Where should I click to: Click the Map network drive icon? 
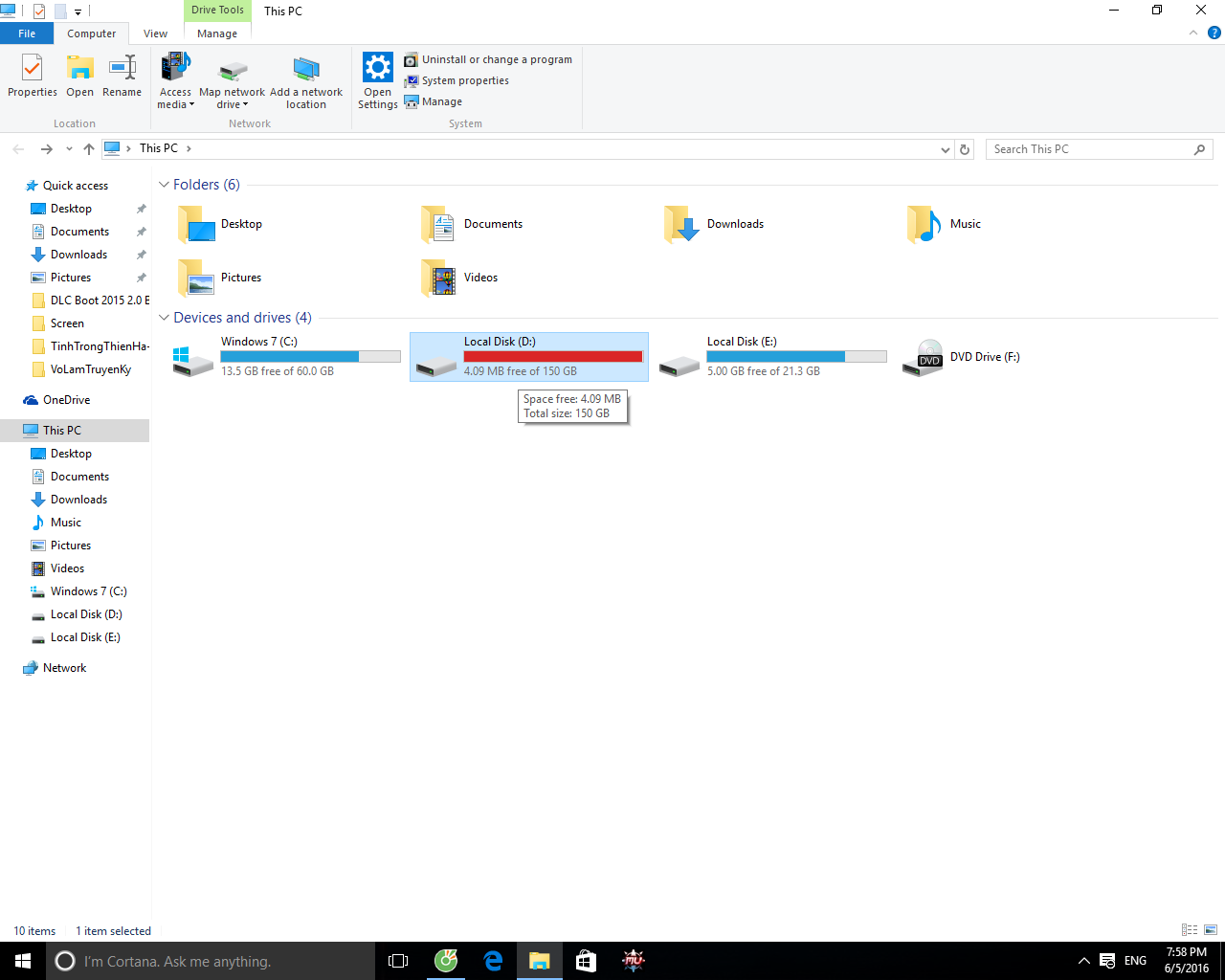[233, 71]
